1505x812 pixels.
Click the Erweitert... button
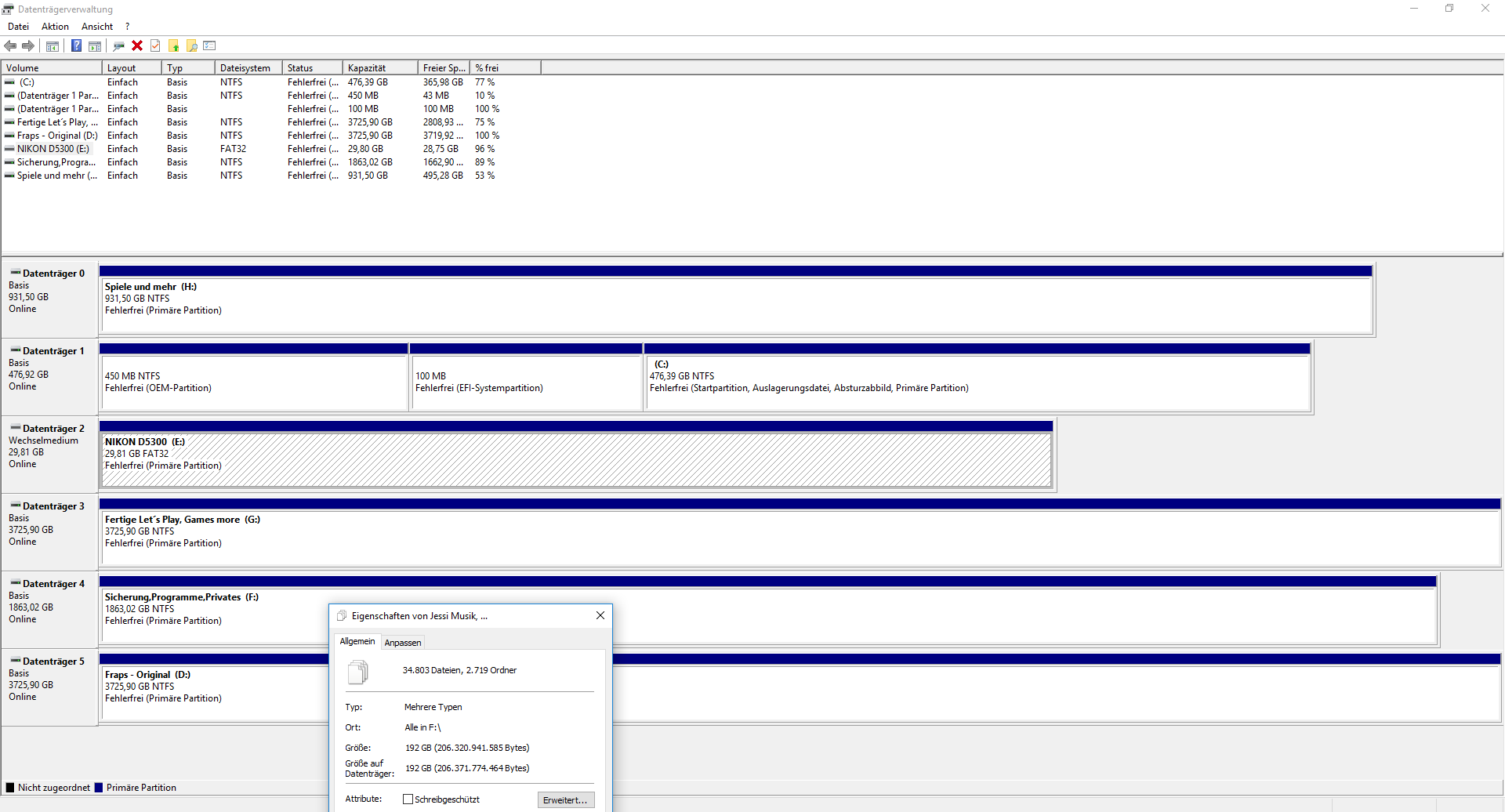point(565,800)
